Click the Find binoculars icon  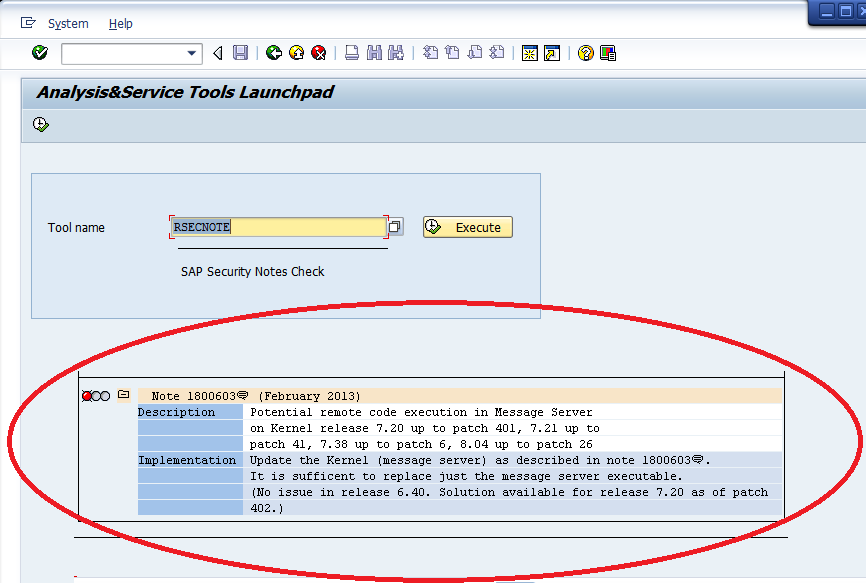tap(374, 53)
